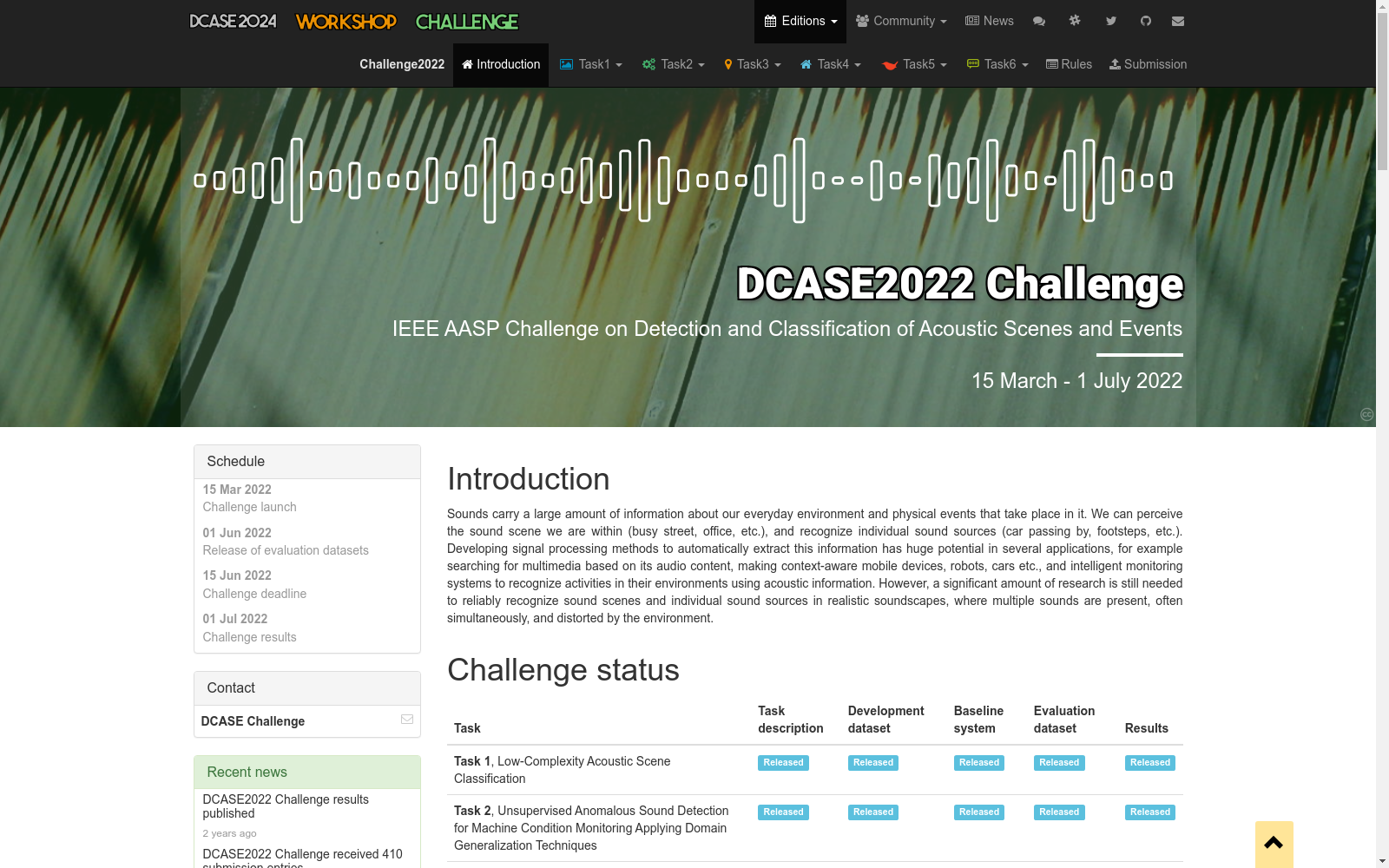
Task: Click the '2 years ago' timestamp
Action: point(230,833)
